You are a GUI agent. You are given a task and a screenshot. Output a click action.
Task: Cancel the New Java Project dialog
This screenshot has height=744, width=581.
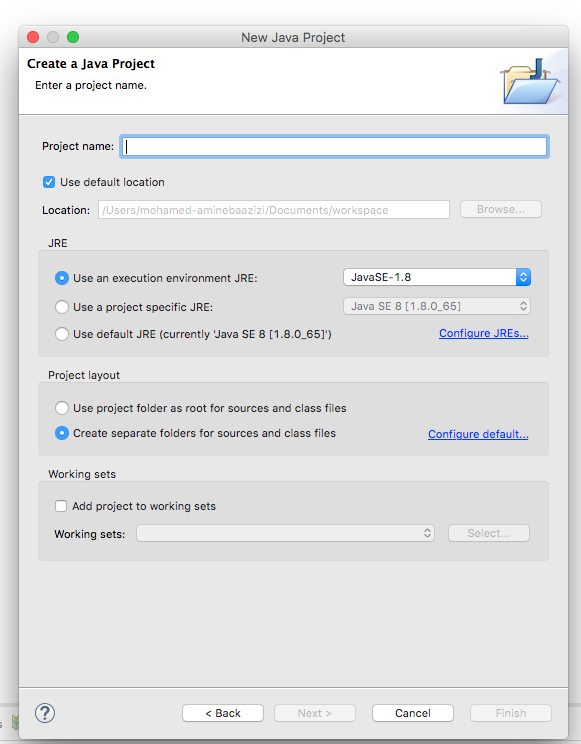point(412,713)
